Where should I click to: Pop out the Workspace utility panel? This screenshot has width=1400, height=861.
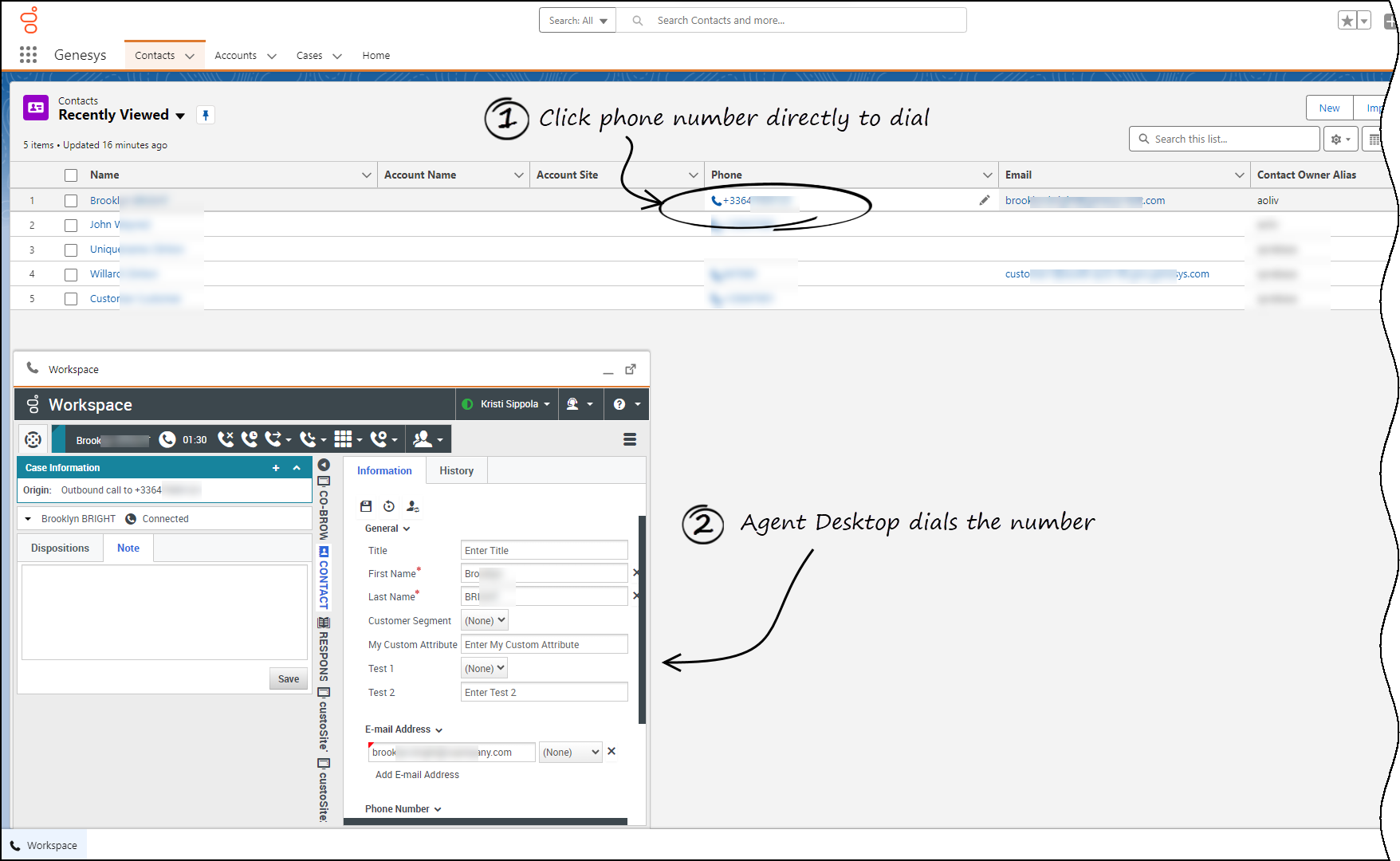[631, 369]
